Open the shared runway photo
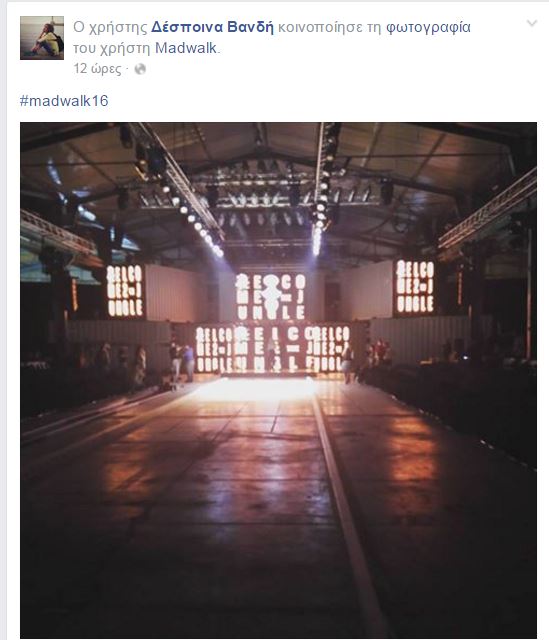This screenshot has height=640, width=549. [x=278, y=380]
